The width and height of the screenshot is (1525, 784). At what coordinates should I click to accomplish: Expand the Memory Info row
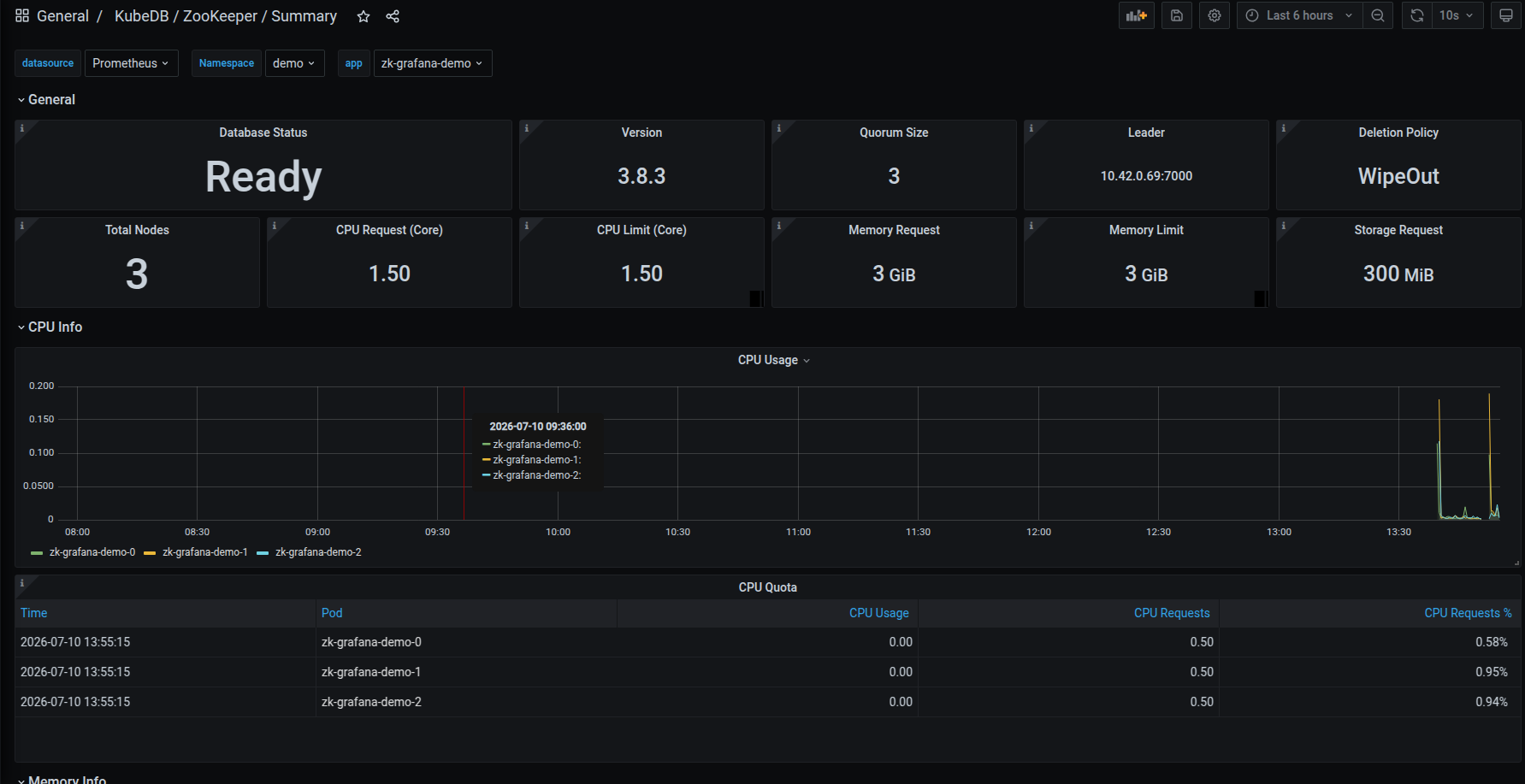click(62, 779)
